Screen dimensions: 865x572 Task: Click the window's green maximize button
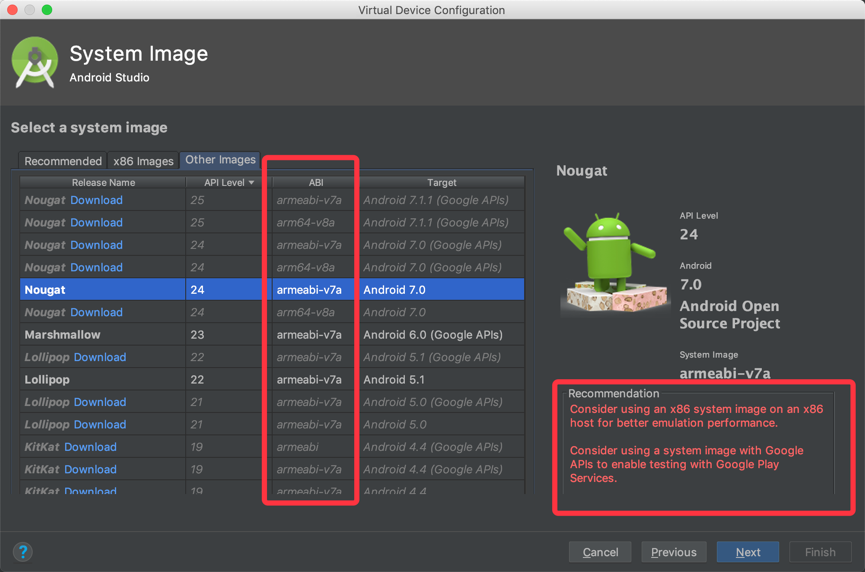[47, 9]
